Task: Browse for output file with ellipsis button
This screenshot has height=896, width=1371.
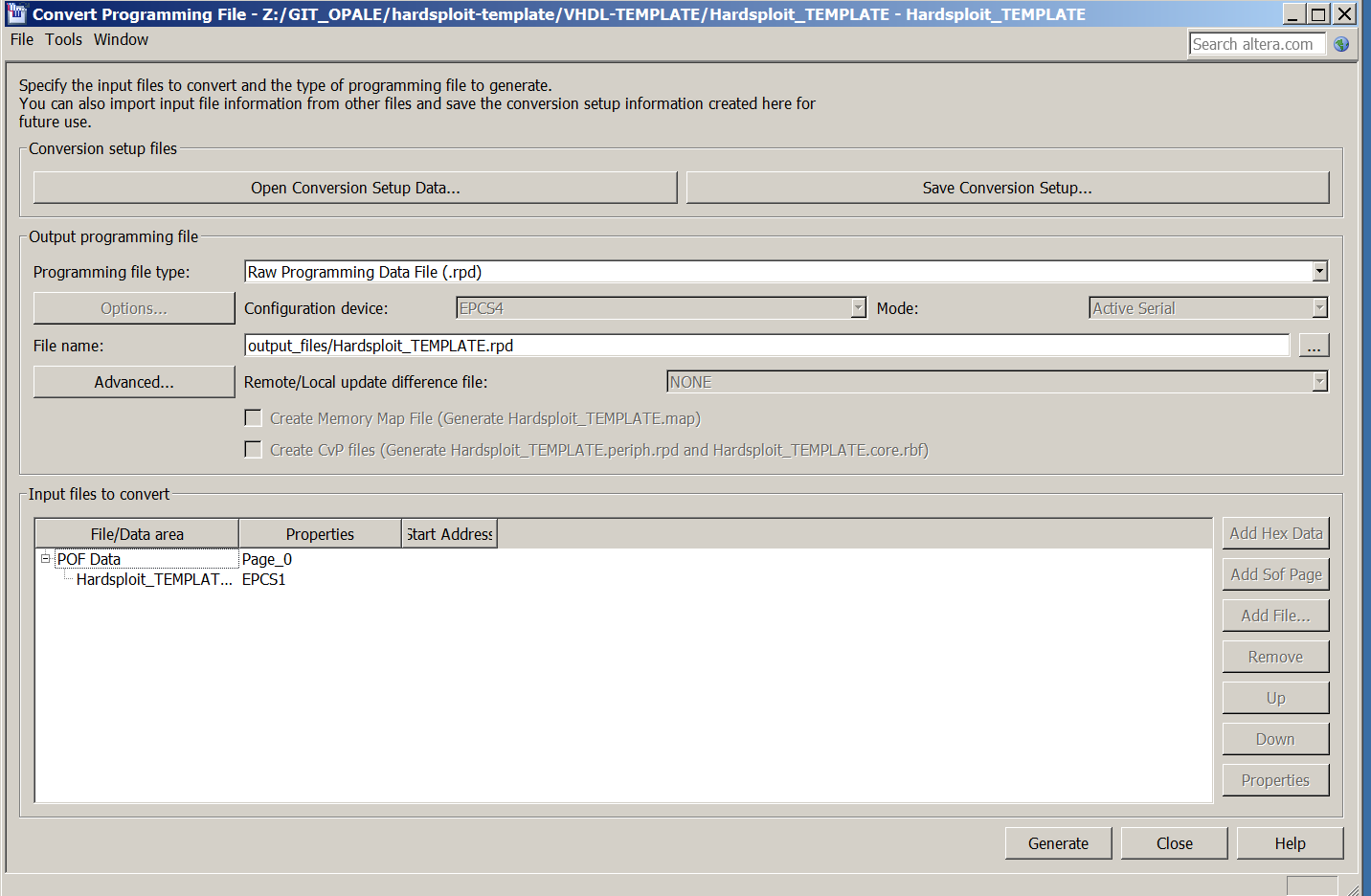Action: coord(1314,346)
